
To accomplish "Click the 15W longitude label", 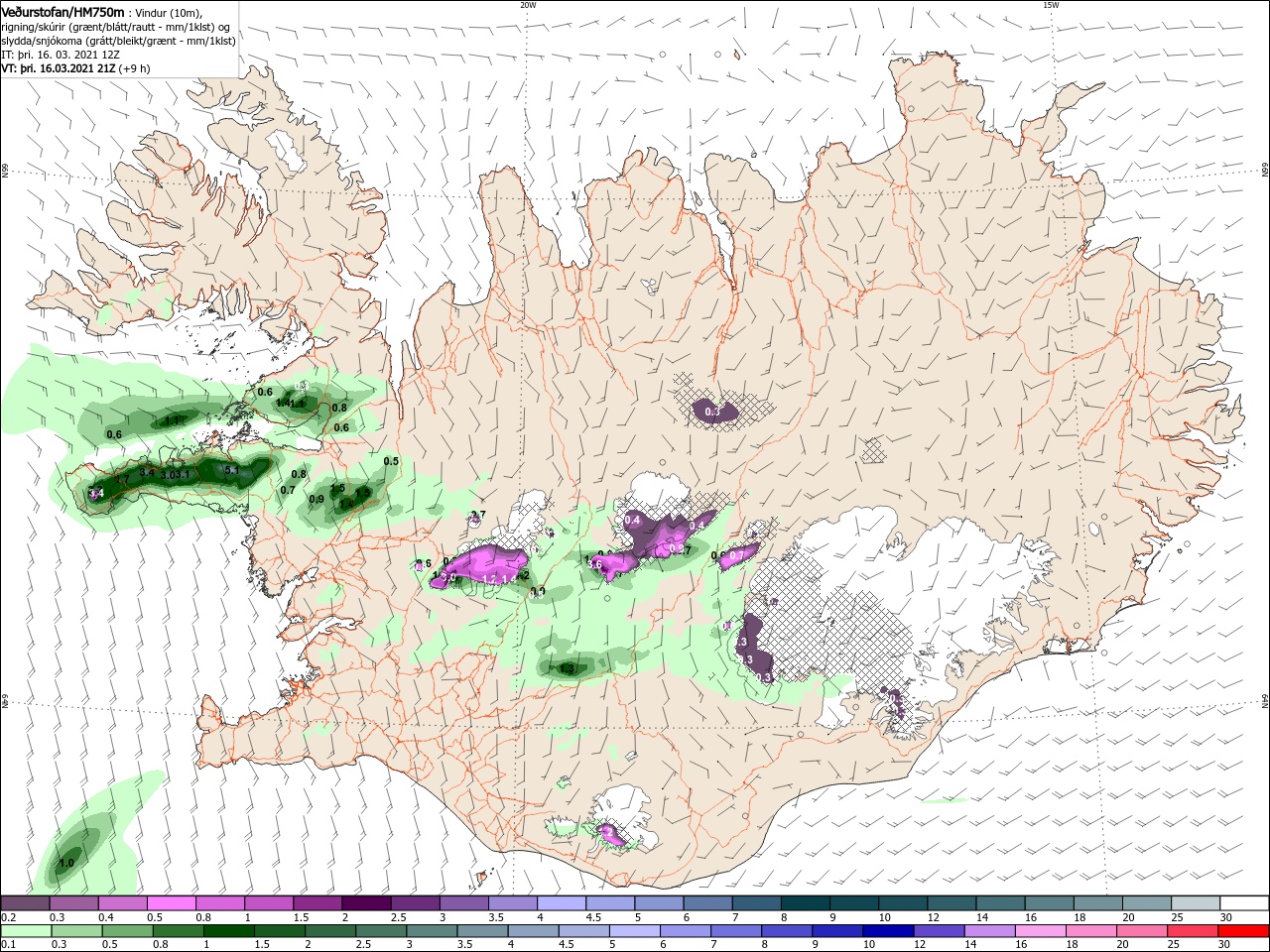I will click(1051, 4).
